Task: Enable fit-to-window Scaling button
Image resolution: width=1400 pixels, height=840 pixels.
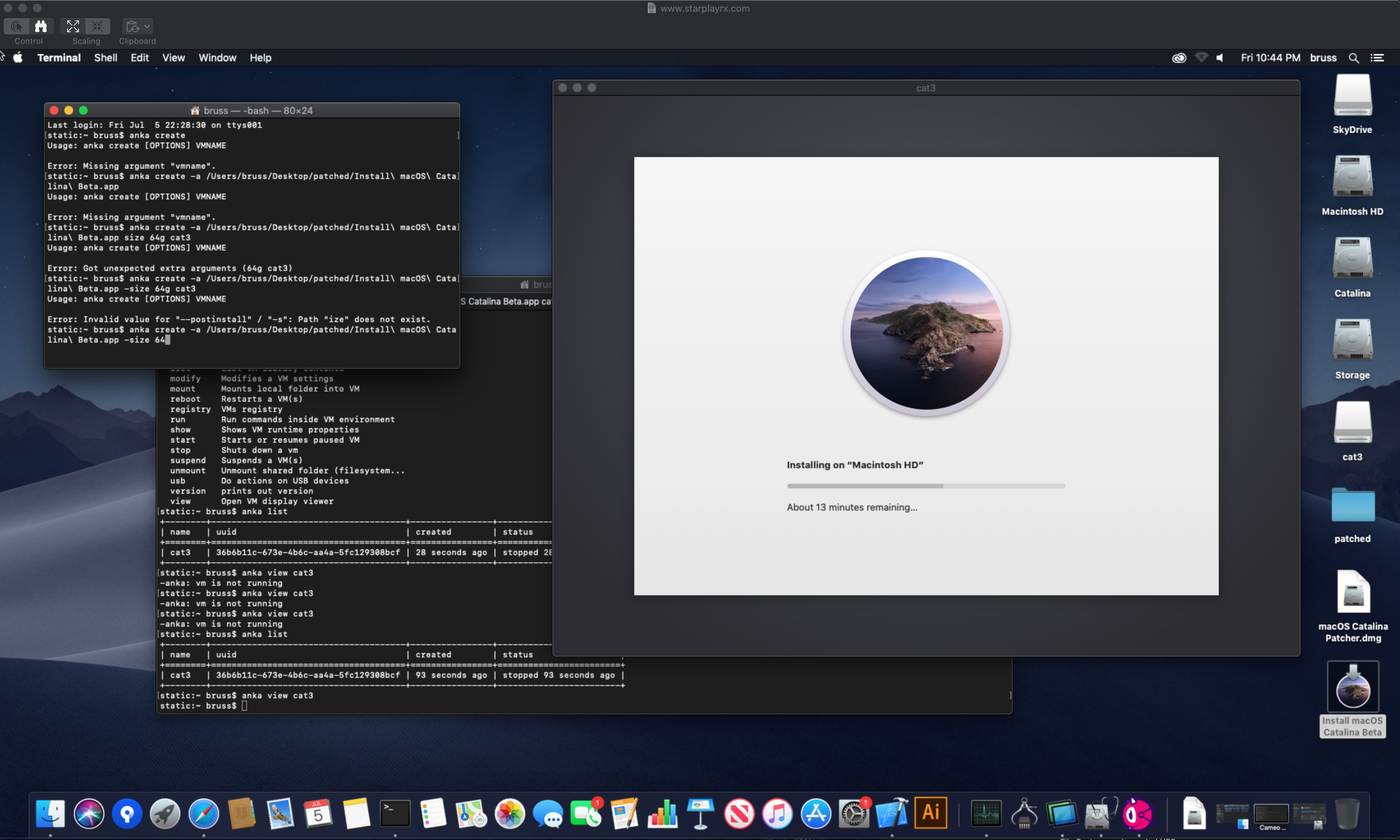Action: tap(73, 26)
